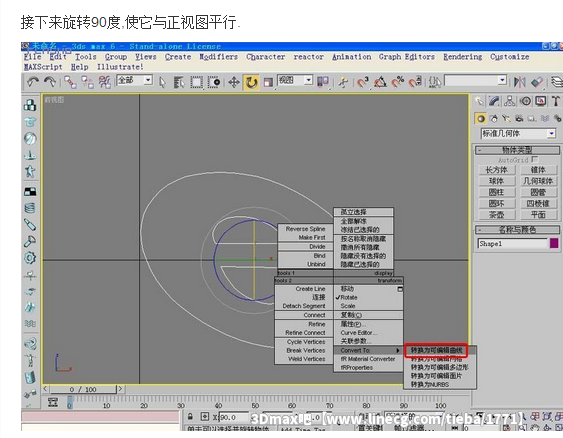Open the Customize menu

(x=510, y=57)
